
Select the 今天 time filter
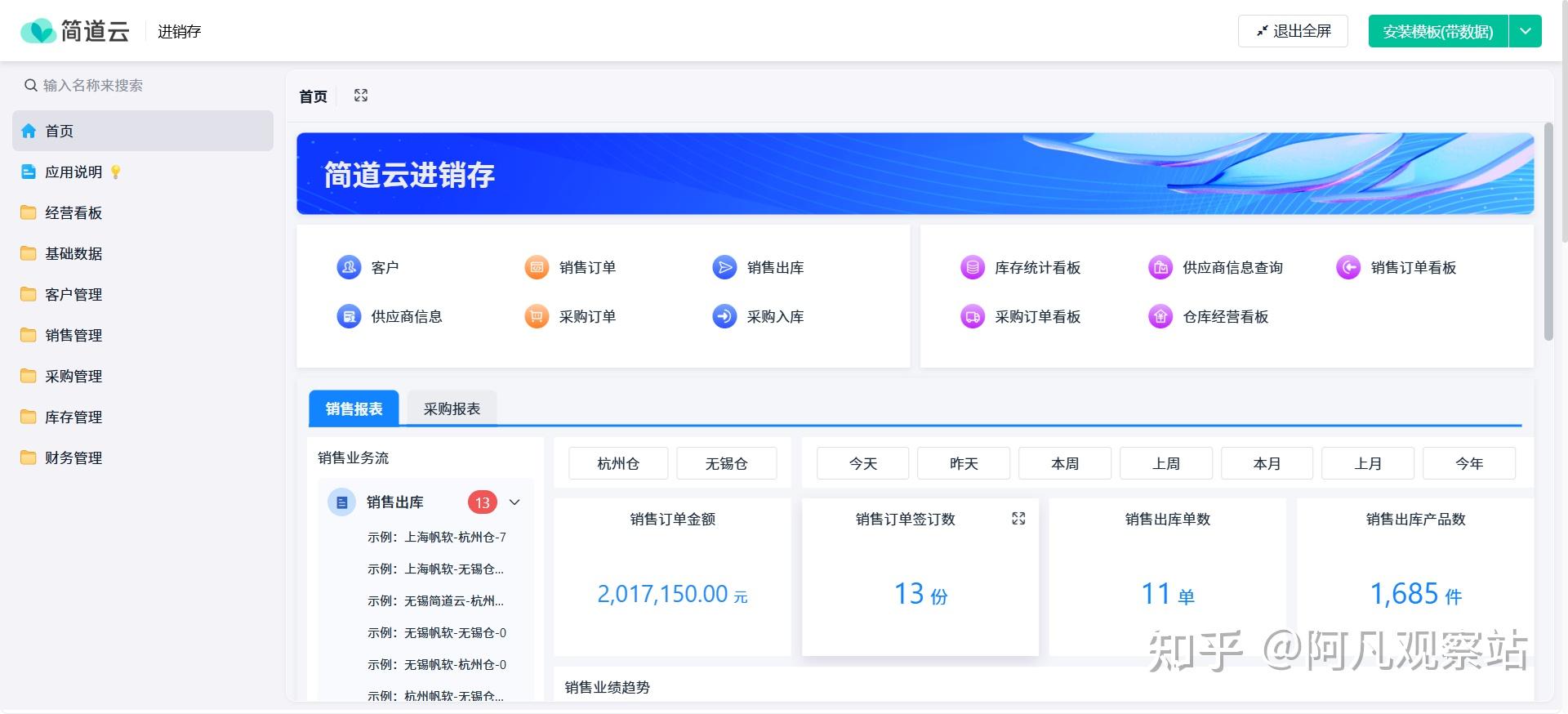(862, 463)
